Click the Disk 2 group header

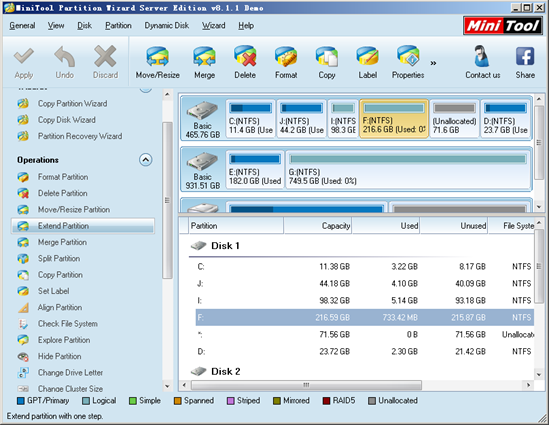[216, 371]
